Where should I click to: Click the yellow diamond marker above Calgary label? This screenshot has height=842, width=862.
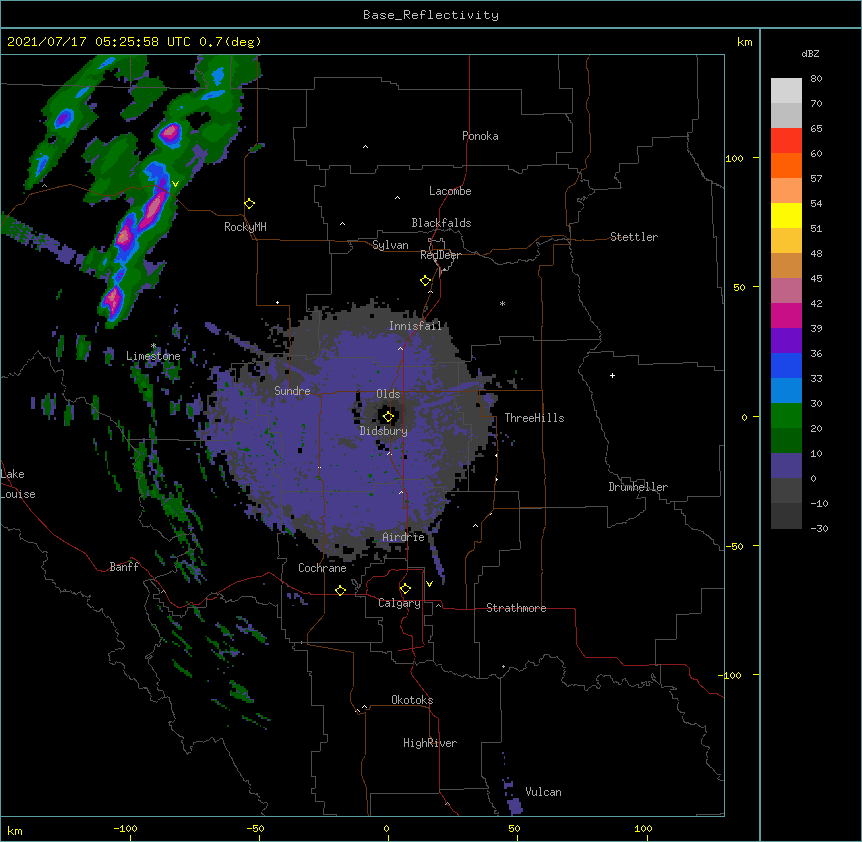[405, 589]
